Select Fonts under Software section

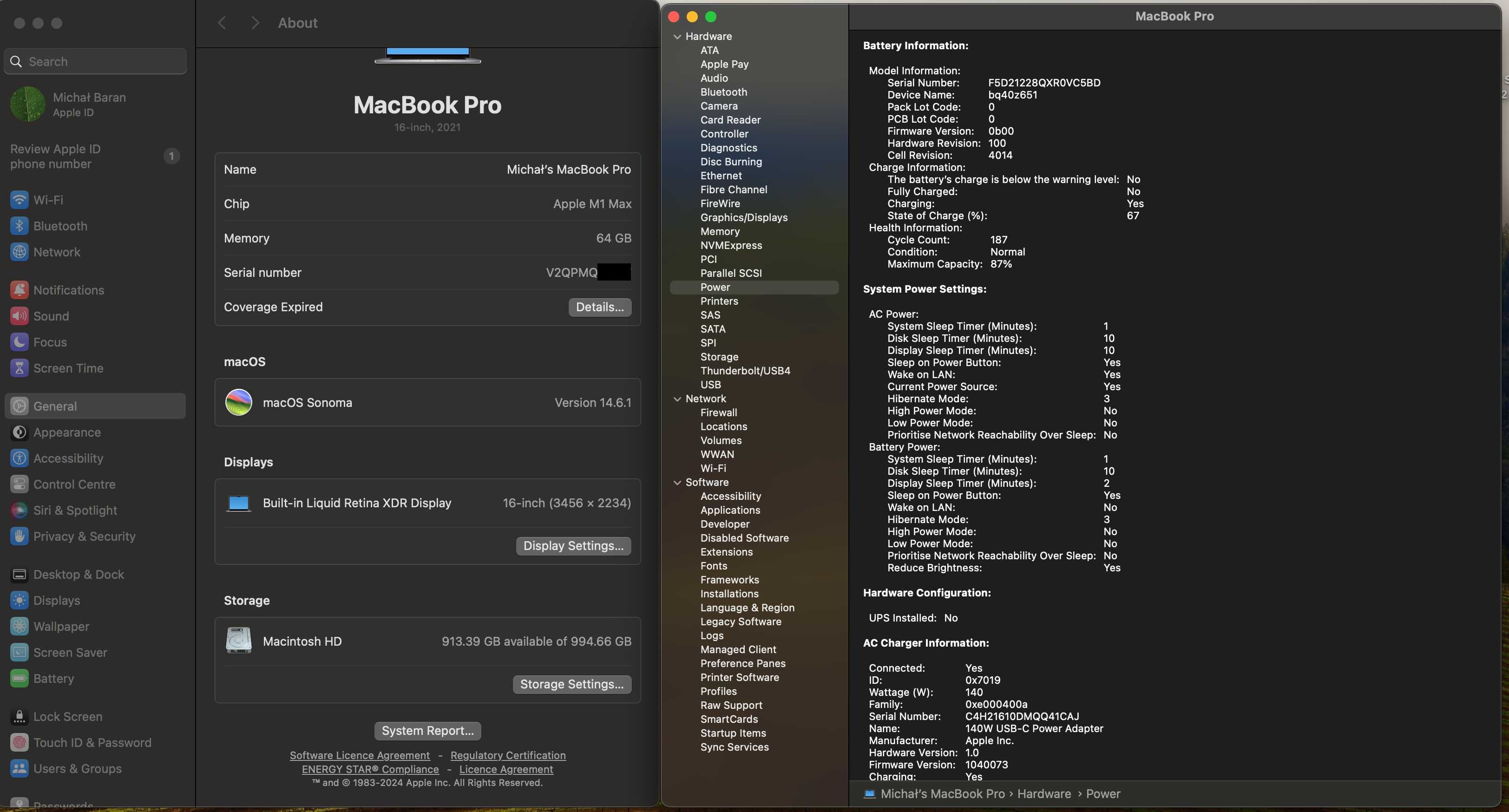pyautogui.click(x=714, y=566)
